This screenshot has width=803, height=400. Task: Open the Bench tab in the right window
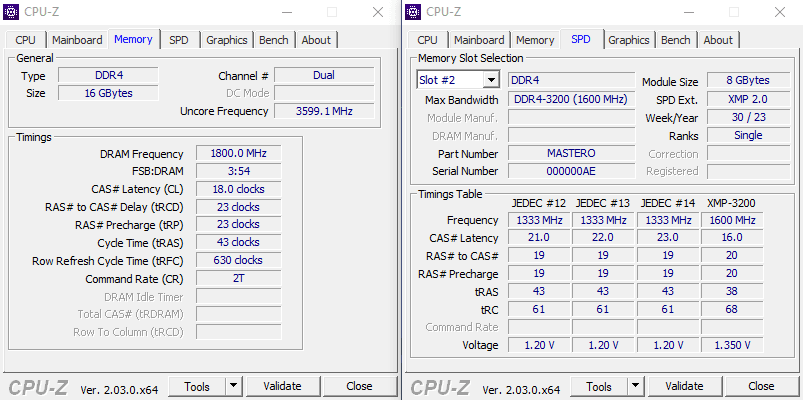tap(675, 40)
